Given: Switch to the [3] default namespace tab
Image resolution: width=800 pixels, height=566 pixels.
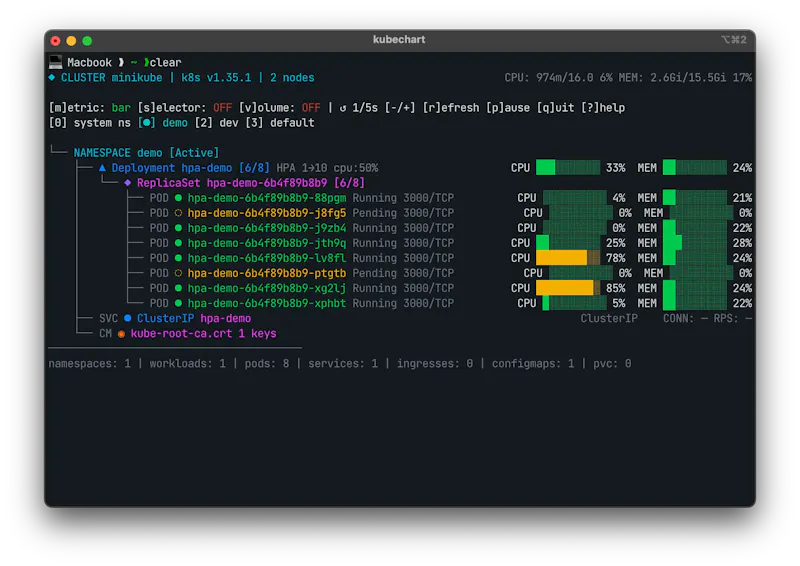Looking at the screenshot, I should coord(280,123).
